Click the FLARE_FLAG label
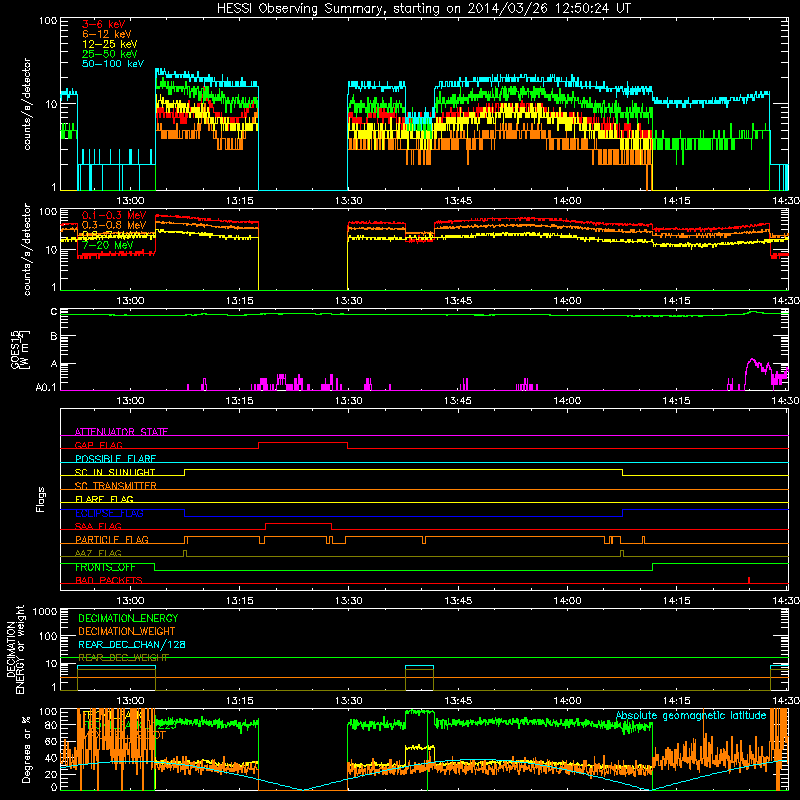Screen dimensions: 800x800 104,499
